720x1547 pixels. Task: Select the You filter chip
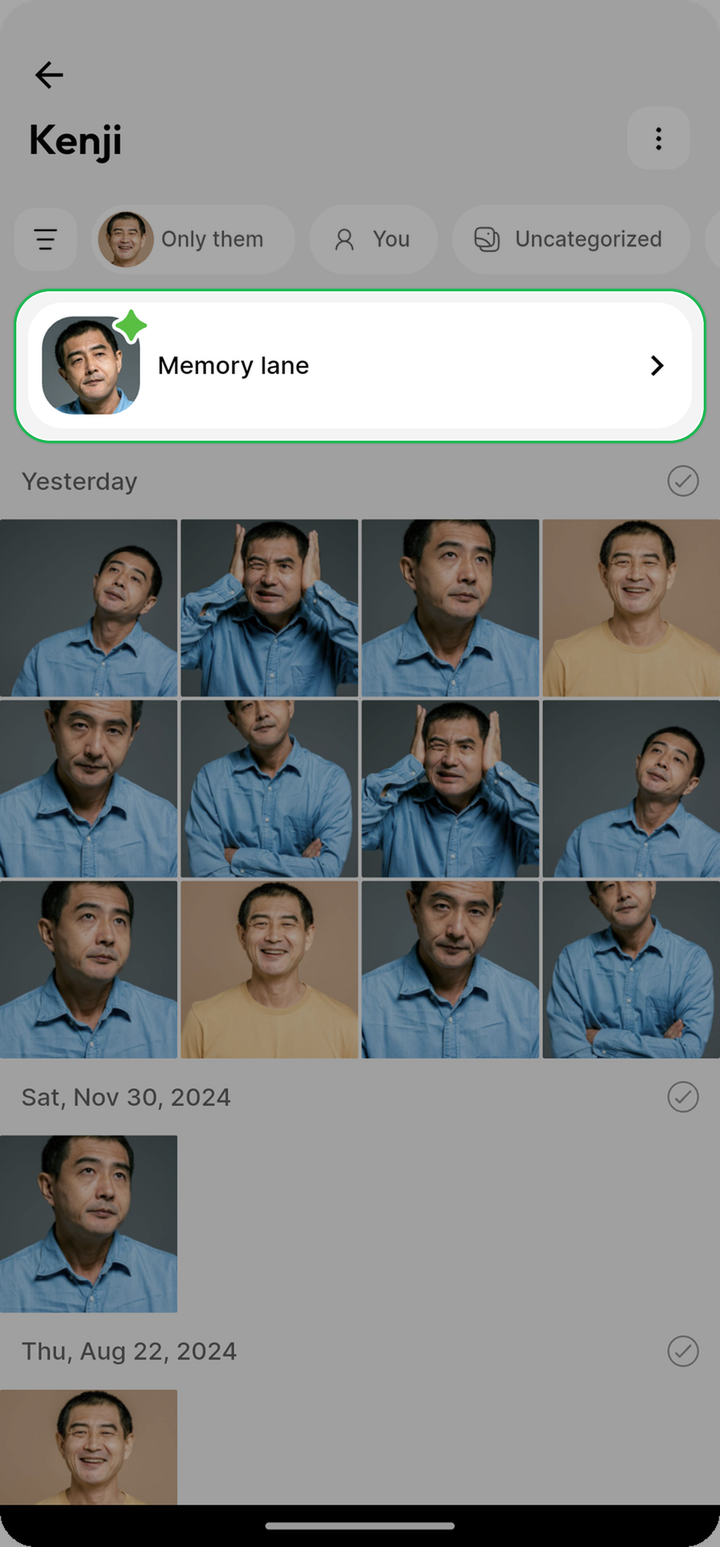point(373,239)
